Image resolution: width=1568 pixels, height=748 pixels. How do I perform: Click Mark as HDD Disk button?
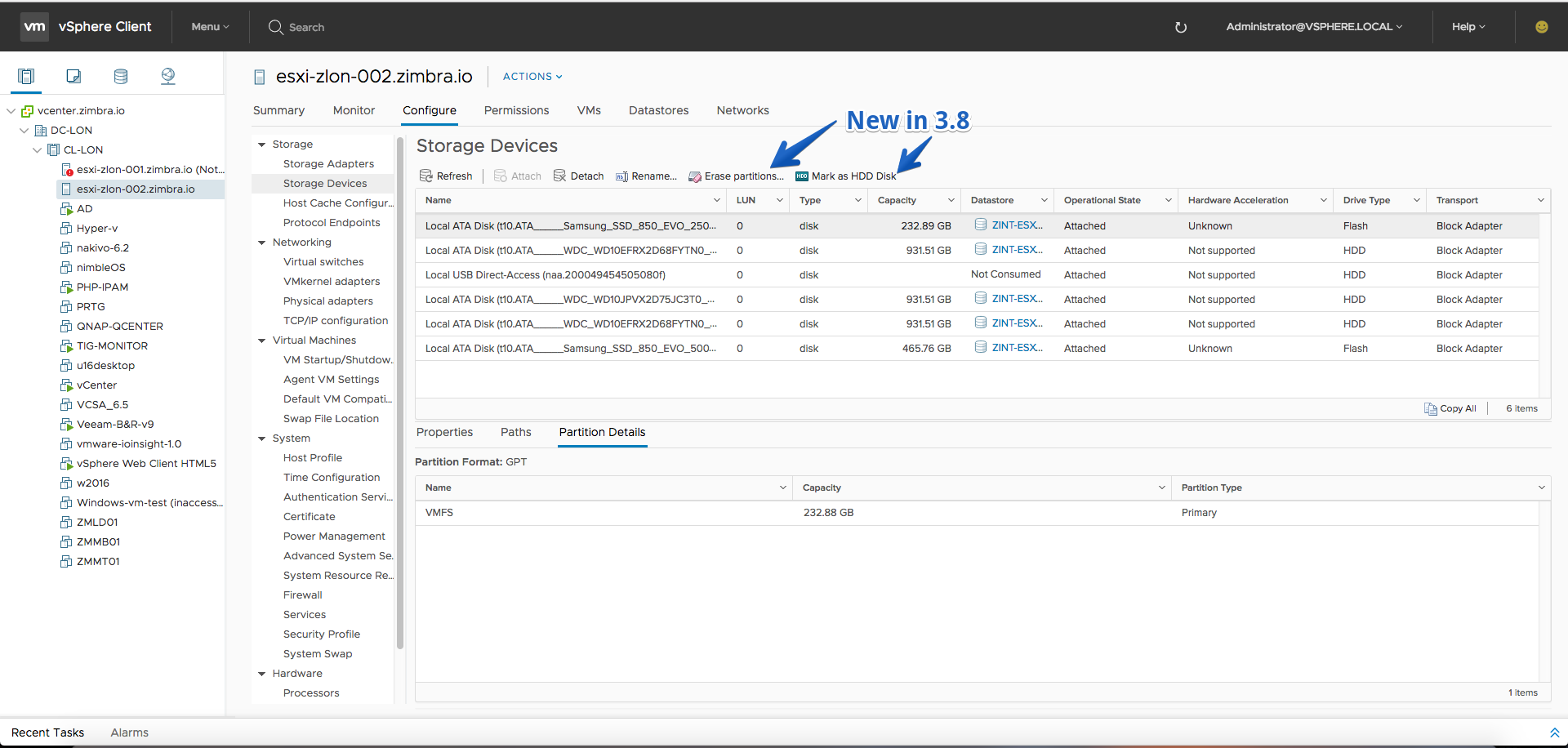(846, 176)
